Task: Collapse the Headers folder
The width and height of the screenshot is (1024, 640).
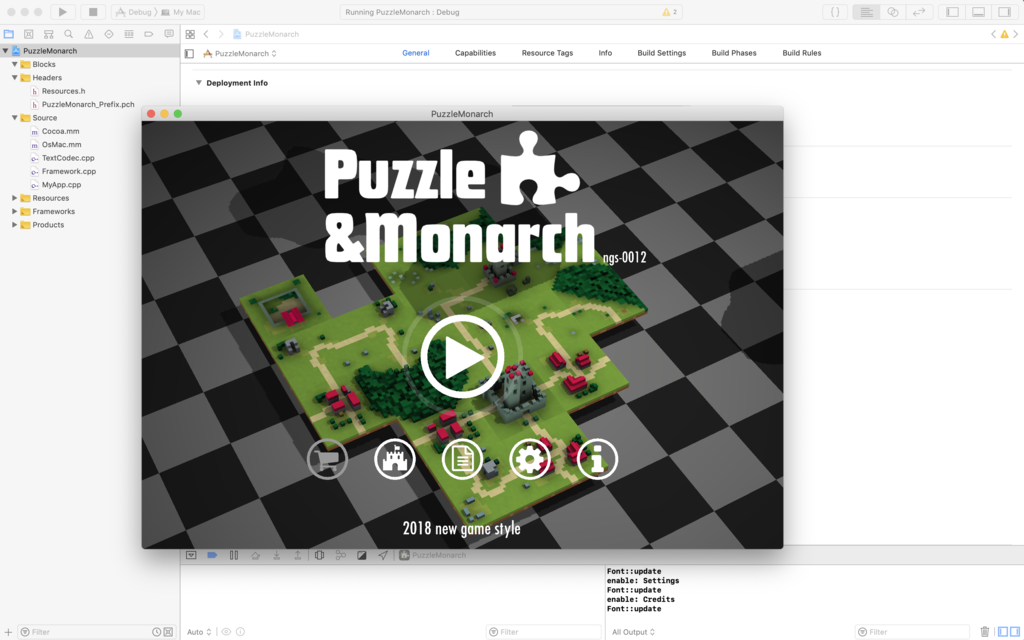Action: click(14, 78)
